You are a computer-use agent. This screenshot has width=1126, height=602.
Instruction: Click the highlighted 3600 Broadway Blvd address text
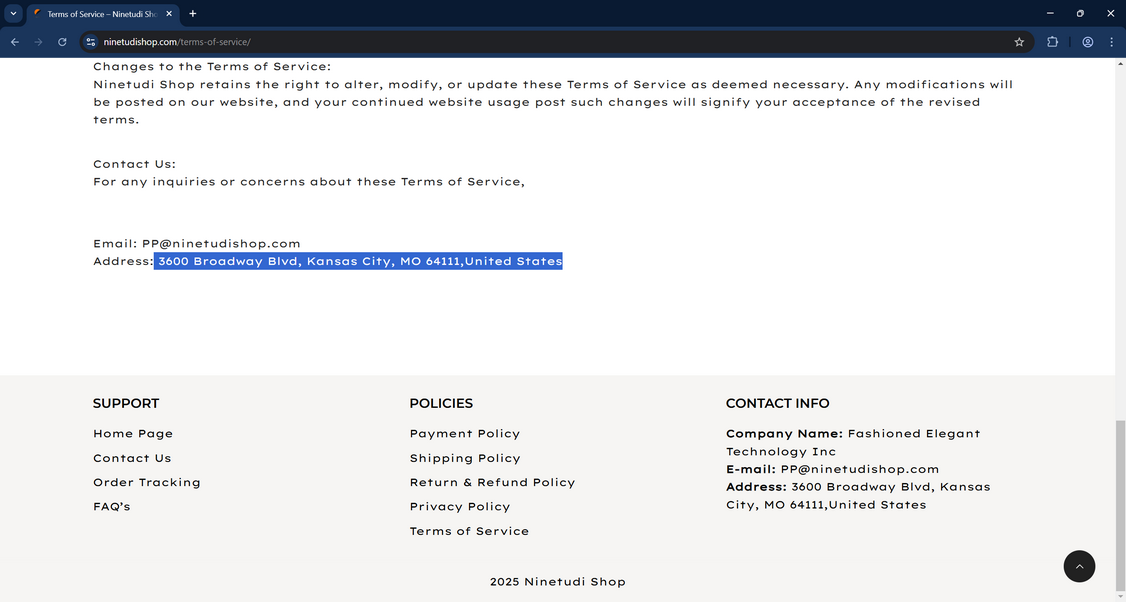click(x=359, y=261)
